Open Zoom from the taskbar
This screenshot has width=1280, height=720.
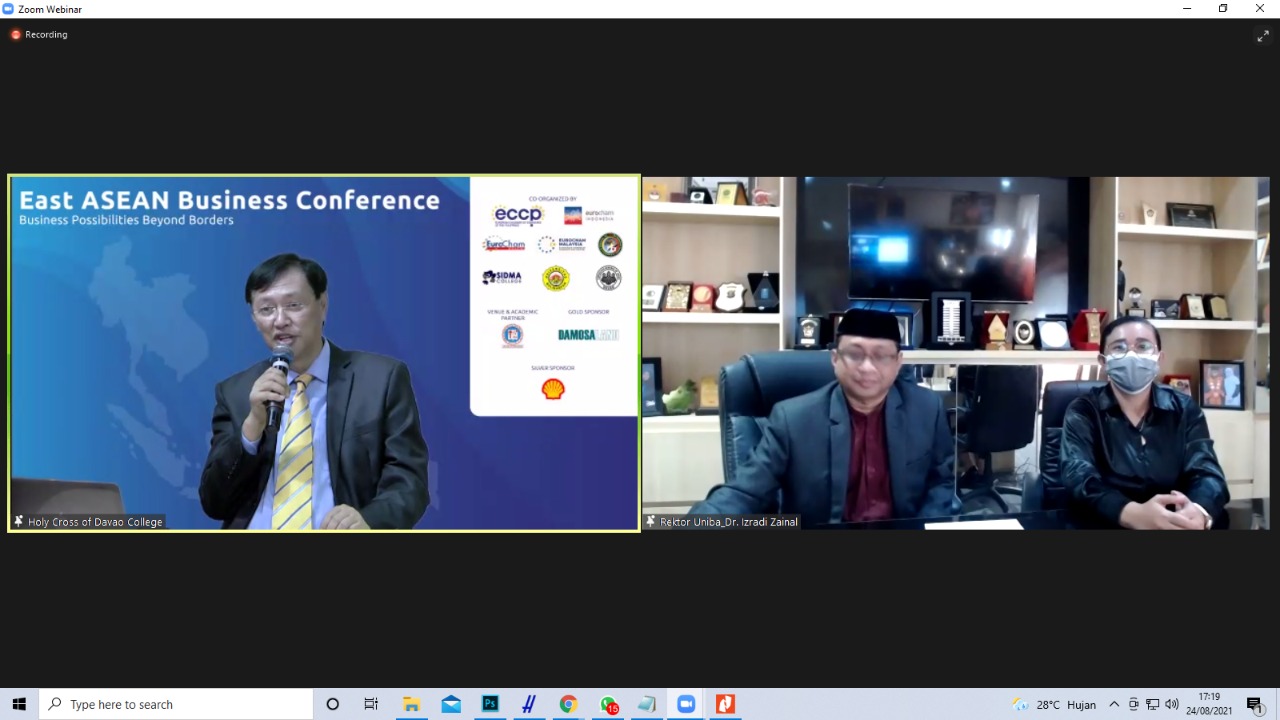[686, 704]
